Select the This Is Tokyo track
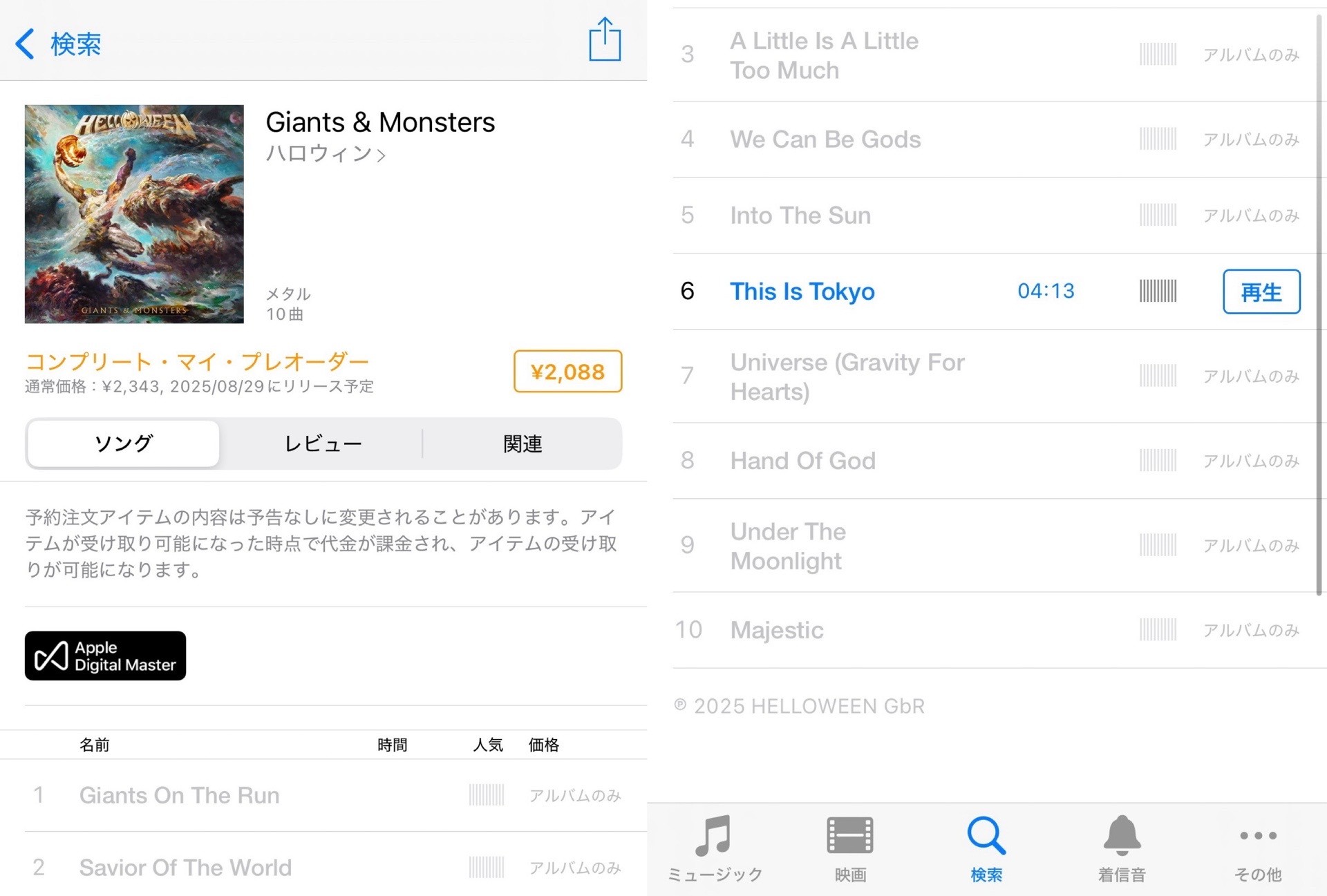 click(802, 292)
